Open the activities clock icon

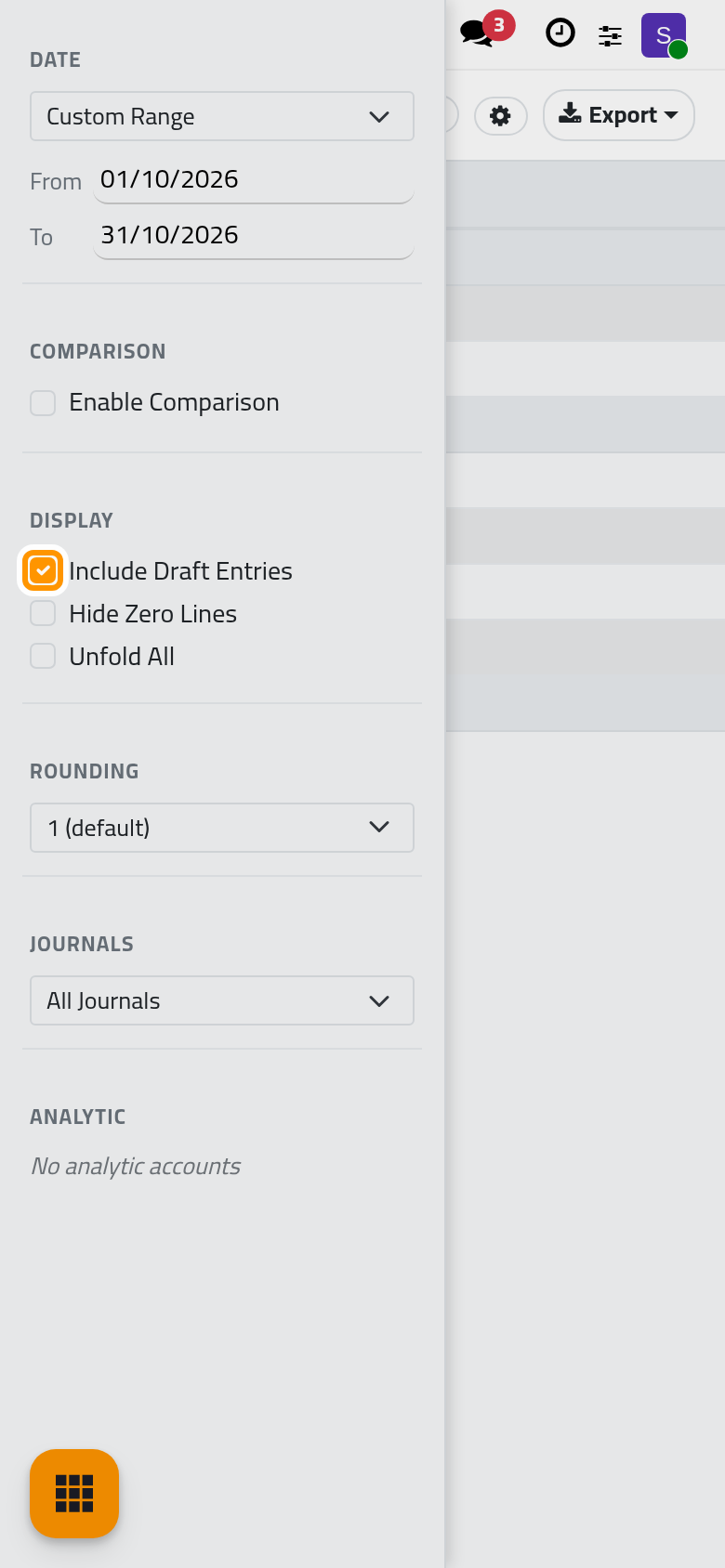click(x=560, y=33)
